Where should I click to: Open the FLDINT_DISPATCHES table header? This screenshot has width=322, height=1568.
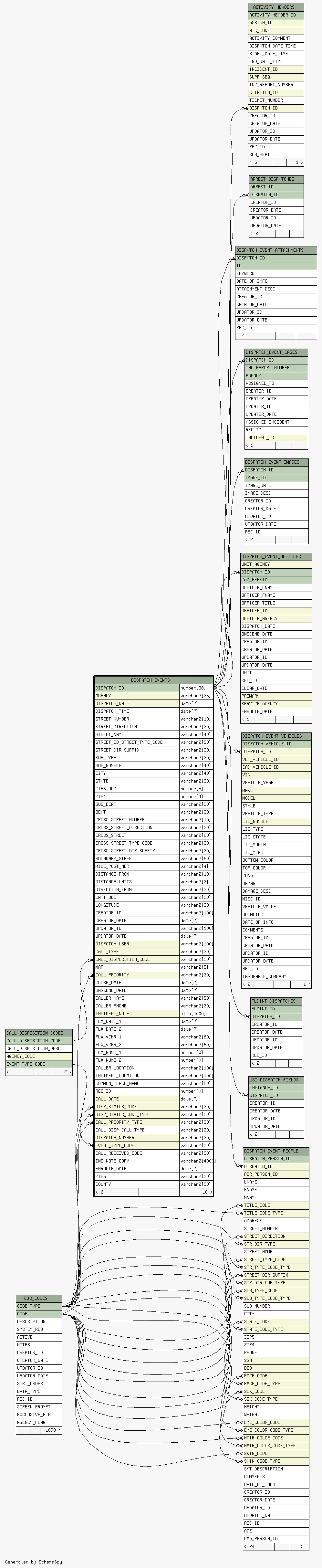pos(276,1001)
